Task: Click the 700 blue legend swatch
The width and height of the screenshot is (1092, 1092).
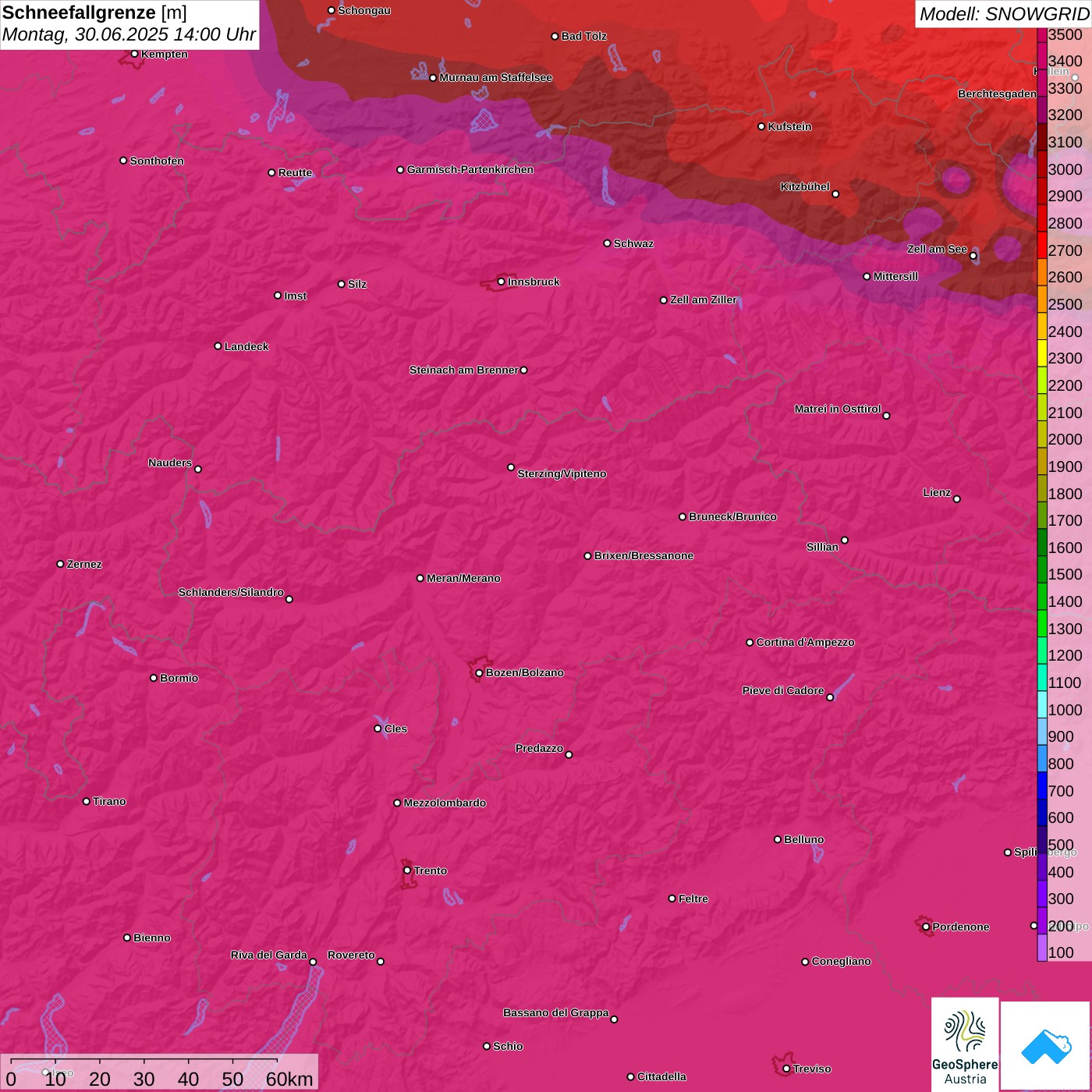Action: [1042, 785]
